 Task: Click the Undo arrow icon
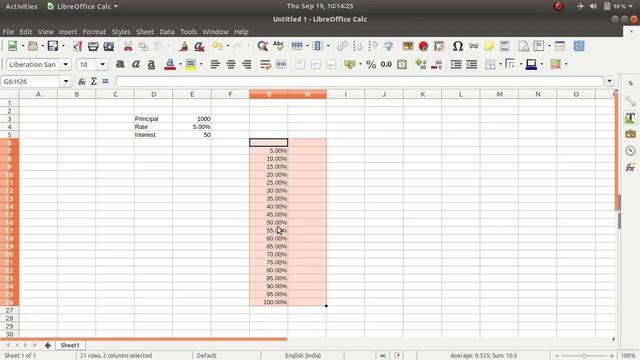(218, 46)
